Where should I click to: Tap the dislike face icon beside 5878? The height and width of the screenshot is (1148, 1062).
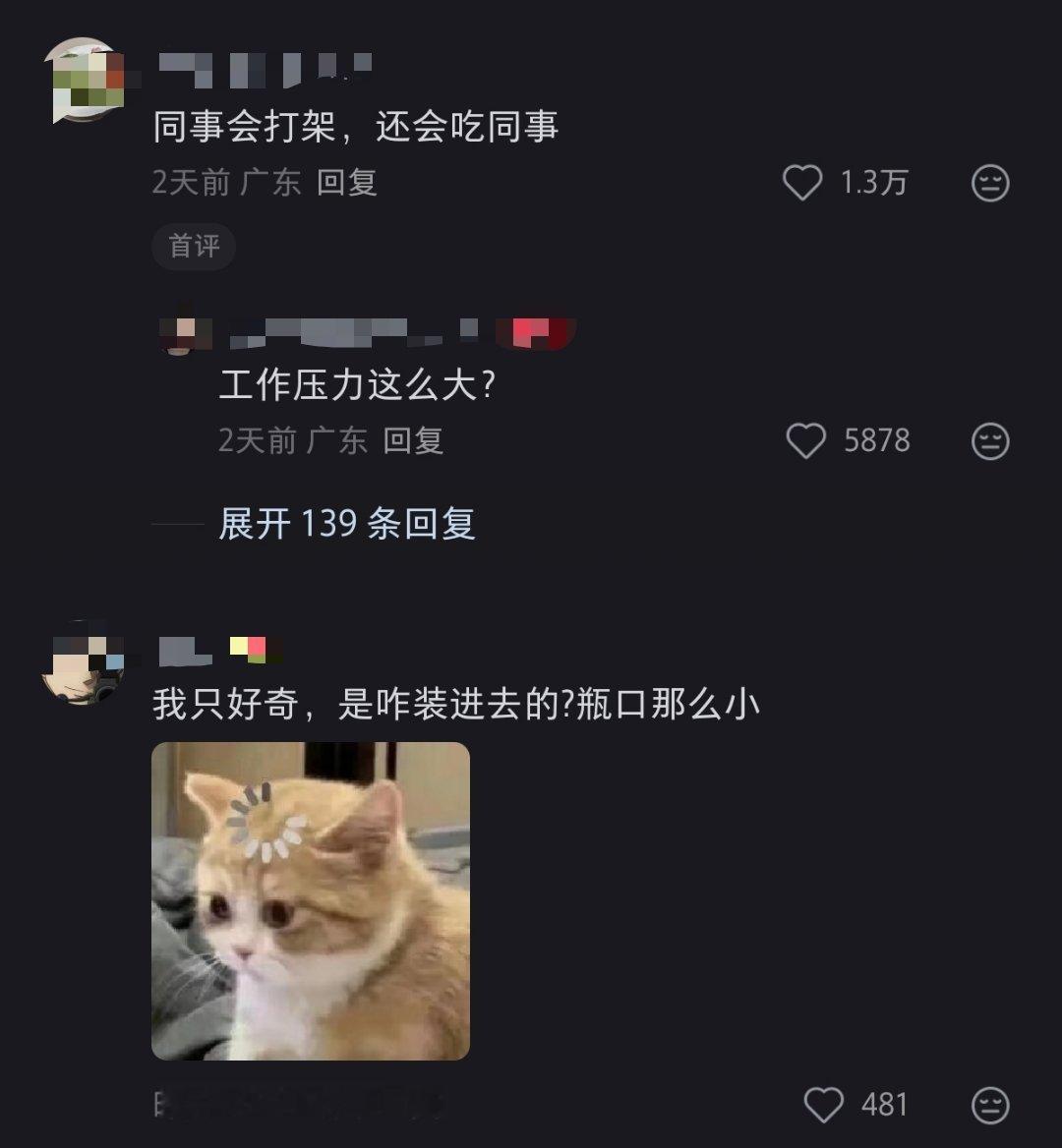pyautogui.click(x=990, y=440)
